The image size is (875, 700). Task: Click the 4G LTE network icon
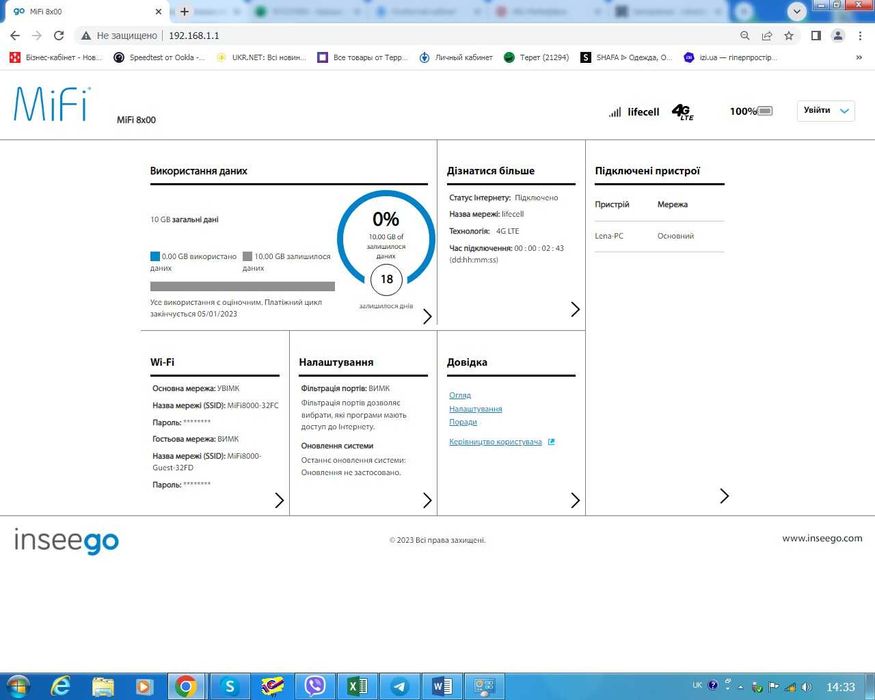682,112
